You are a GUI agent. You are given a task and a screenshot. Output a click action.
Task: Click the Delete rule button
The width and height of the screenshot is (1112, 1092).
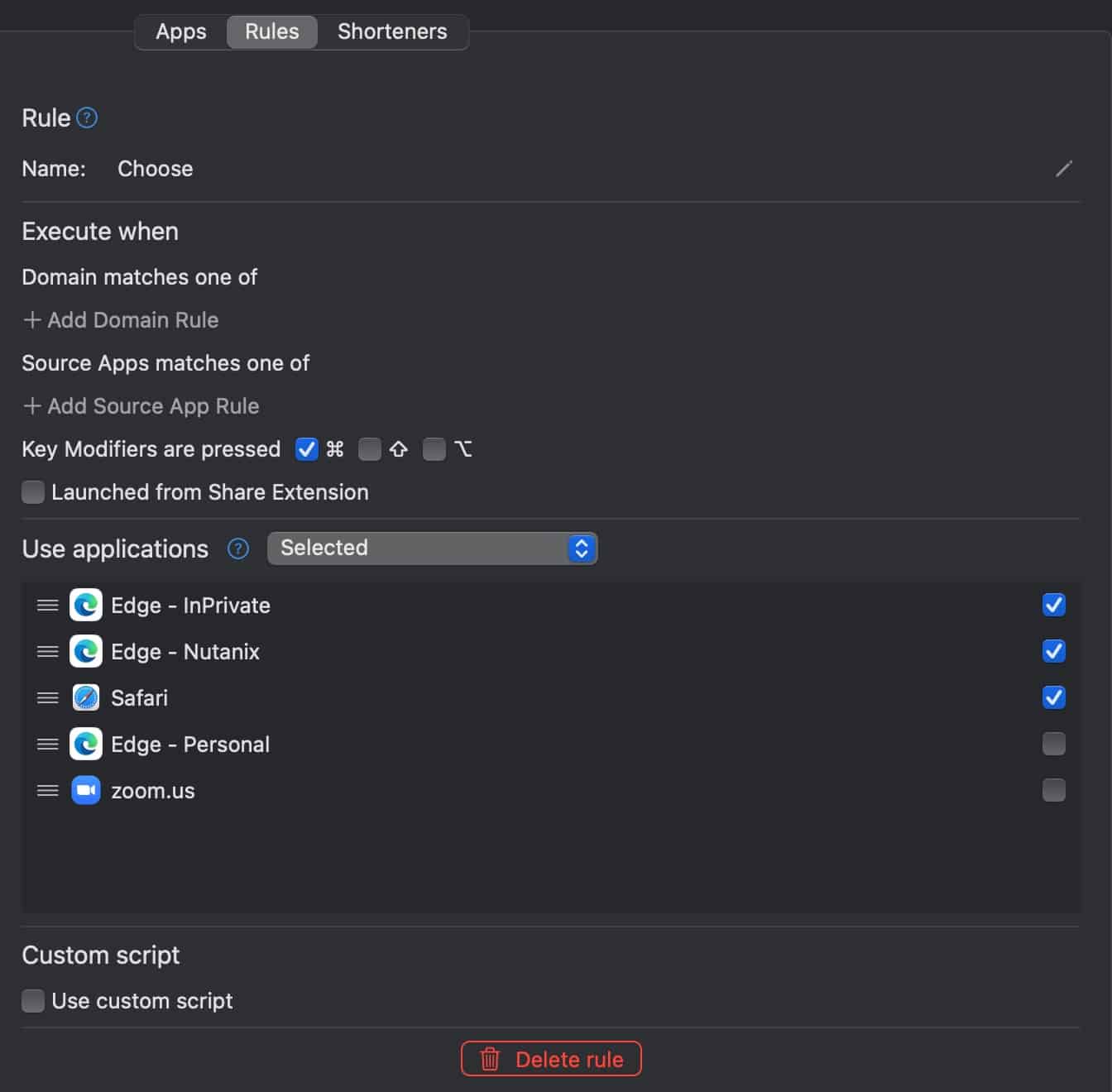(551, 1059)
